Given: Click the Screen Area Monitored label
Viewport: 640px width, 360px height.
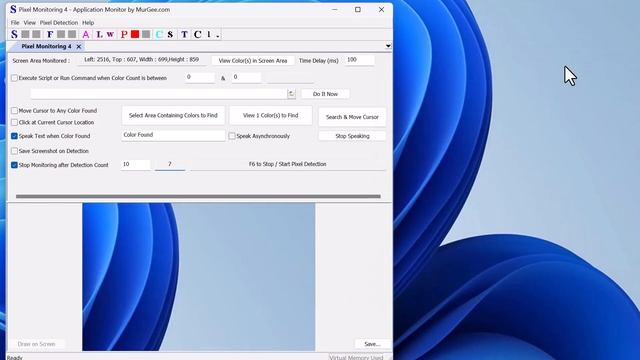Looking at the screenshot, I should [x=41, y=60].
